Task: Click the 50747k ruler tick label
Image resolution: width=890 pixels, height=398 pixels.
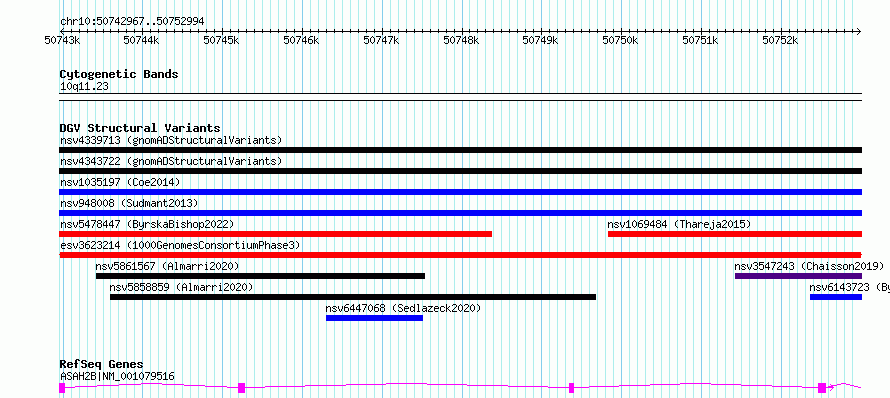Action: [x=381, y=40]
